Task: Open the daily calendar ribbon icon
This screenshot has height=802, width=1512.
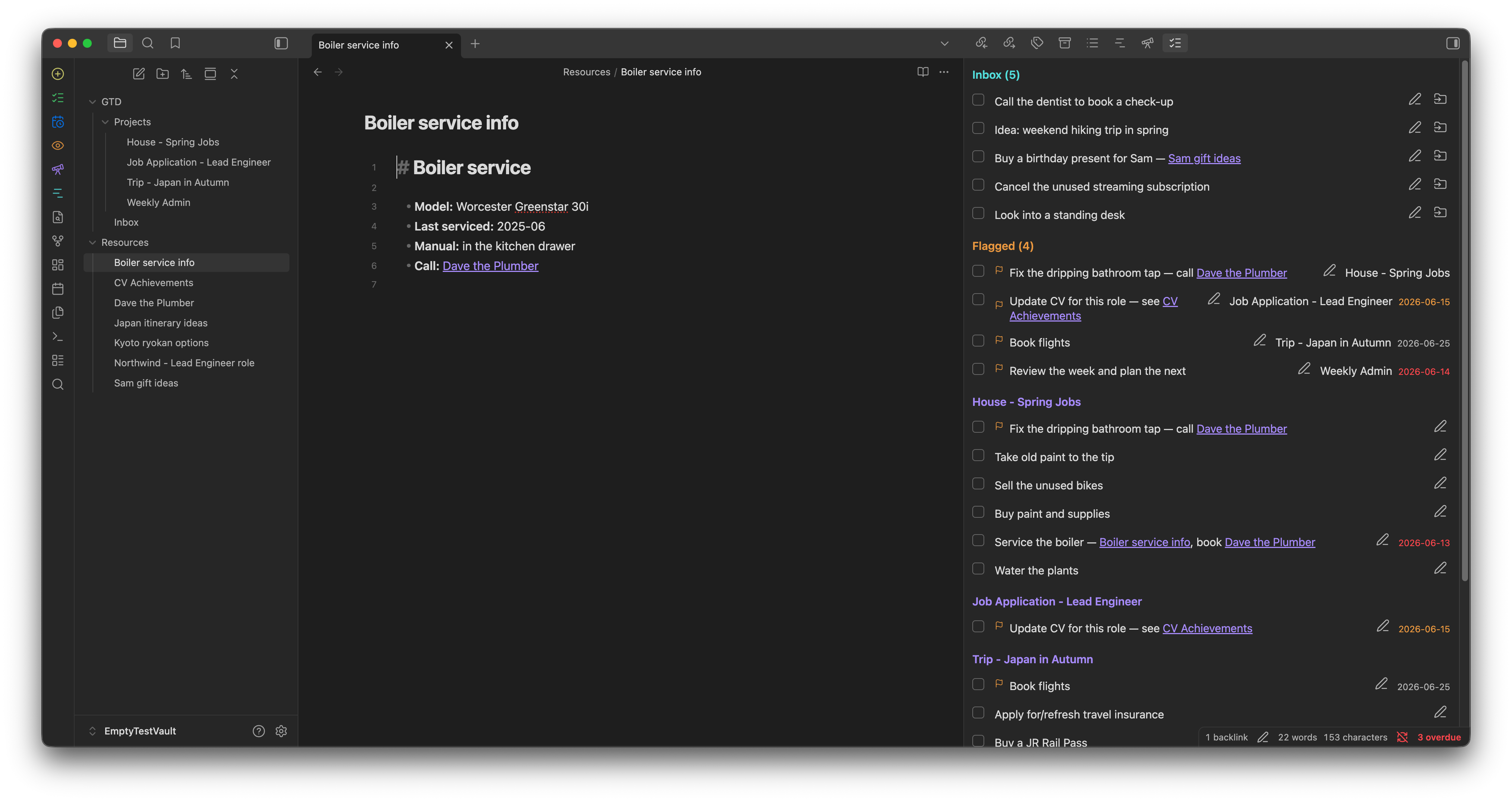Action: click(x=57, y=288)
